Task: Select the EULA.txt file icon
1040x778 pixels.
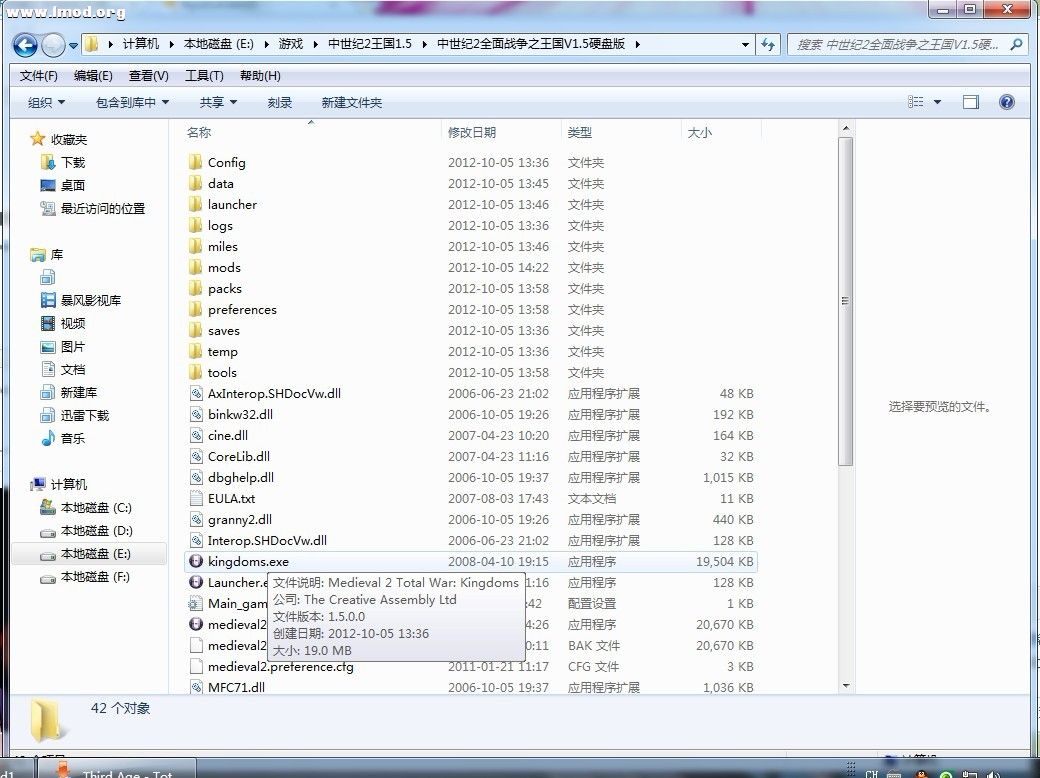Action: point(196,499)
